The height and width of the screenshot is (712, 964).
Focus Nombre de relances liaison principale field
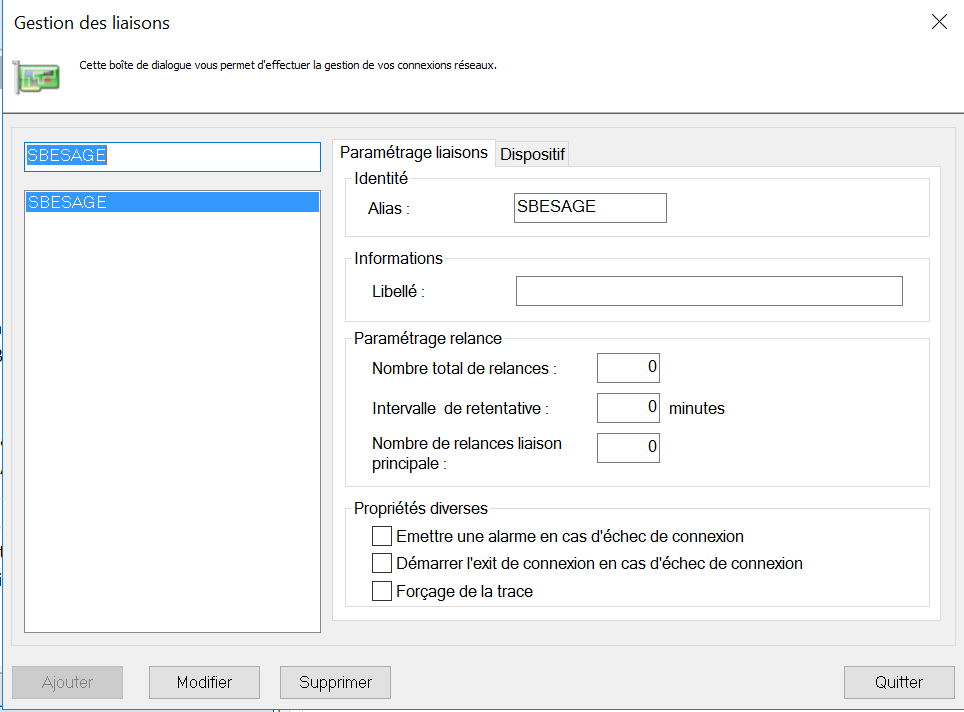coord(628,448)
